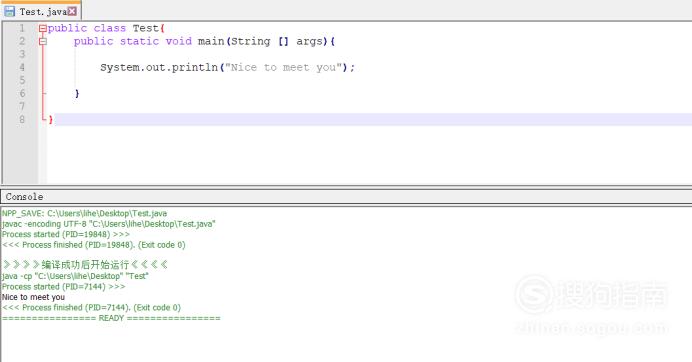Click 'Process started (PID=7144)' console line
The height and width of the screenshot is (362, 692).
pos(64,287)
